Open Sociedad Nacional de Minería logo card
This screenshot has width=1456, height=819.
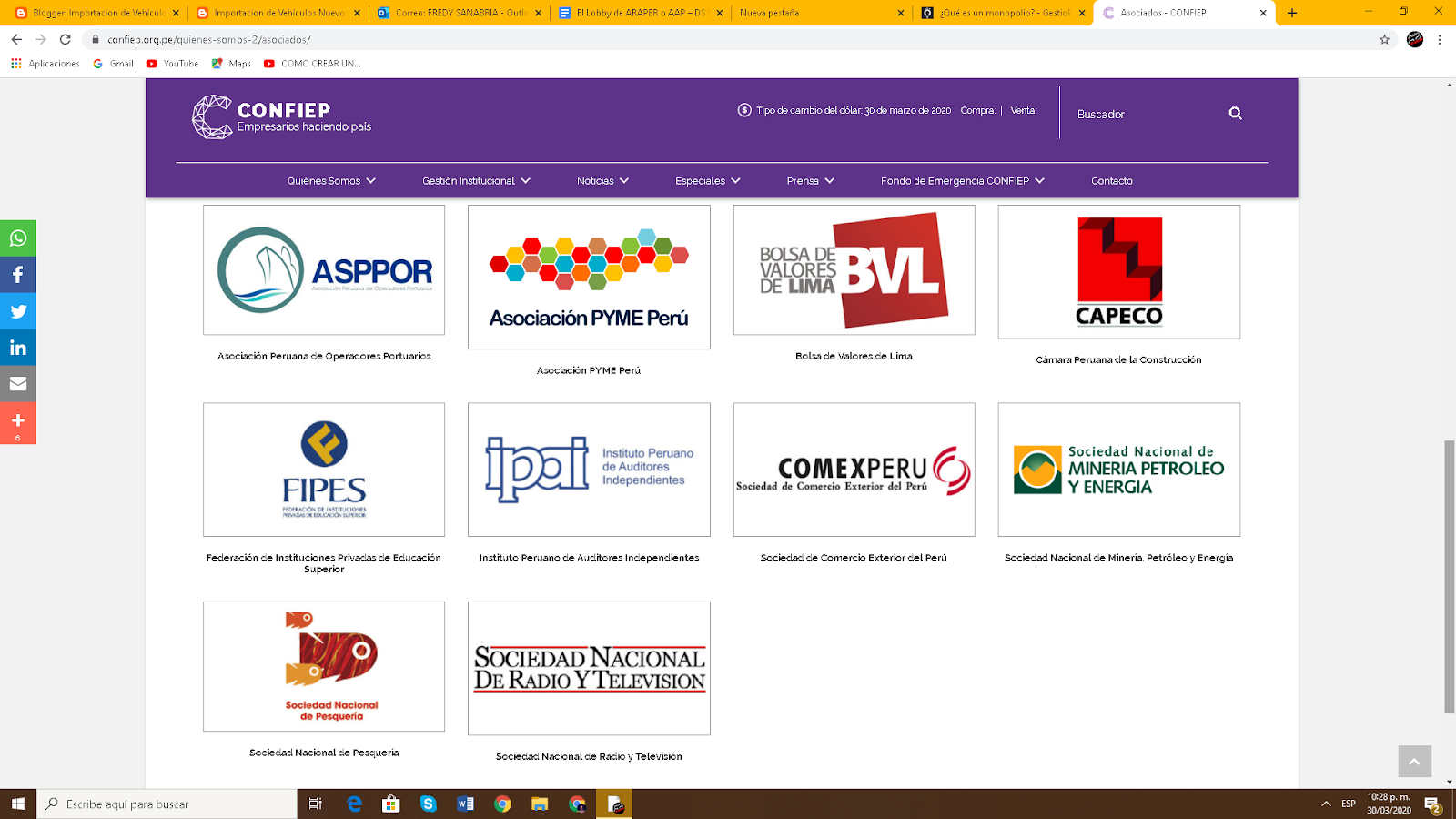tap(1118, 470)
